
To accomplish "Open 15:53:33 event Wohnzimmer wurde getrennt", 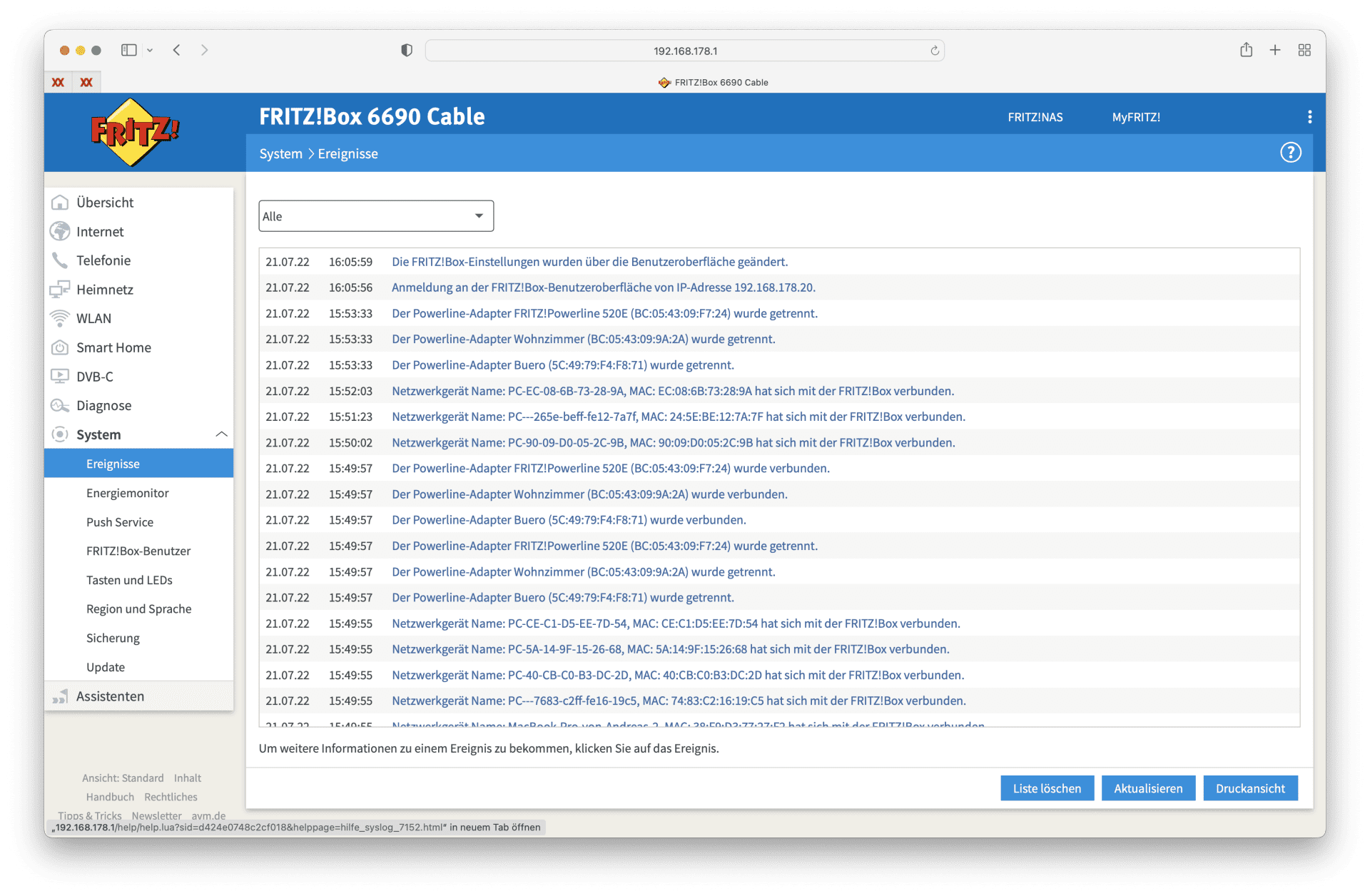I will pyautogui.click(x=583, y=339).
